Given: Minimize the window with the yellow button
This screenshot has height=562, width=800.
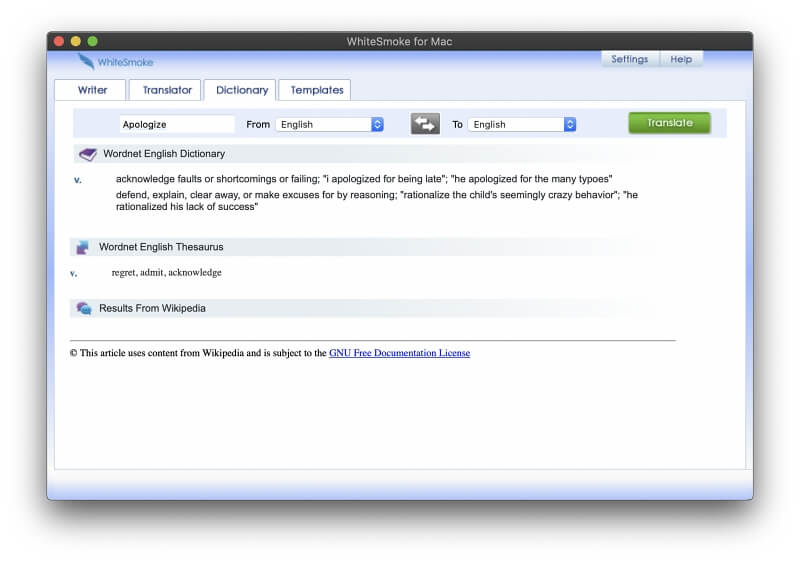Looking at the screenshot, I should click(x=76, y=41).
